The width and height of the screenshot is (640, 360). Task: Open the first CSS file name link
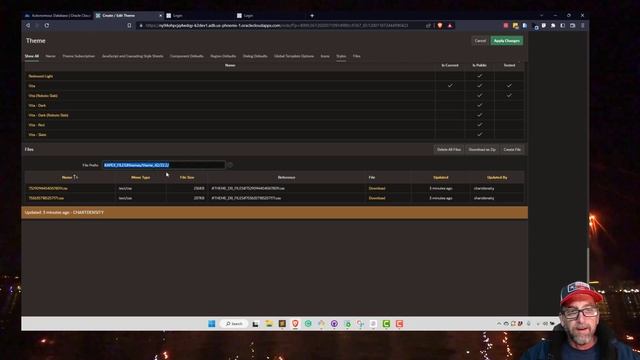48,189
